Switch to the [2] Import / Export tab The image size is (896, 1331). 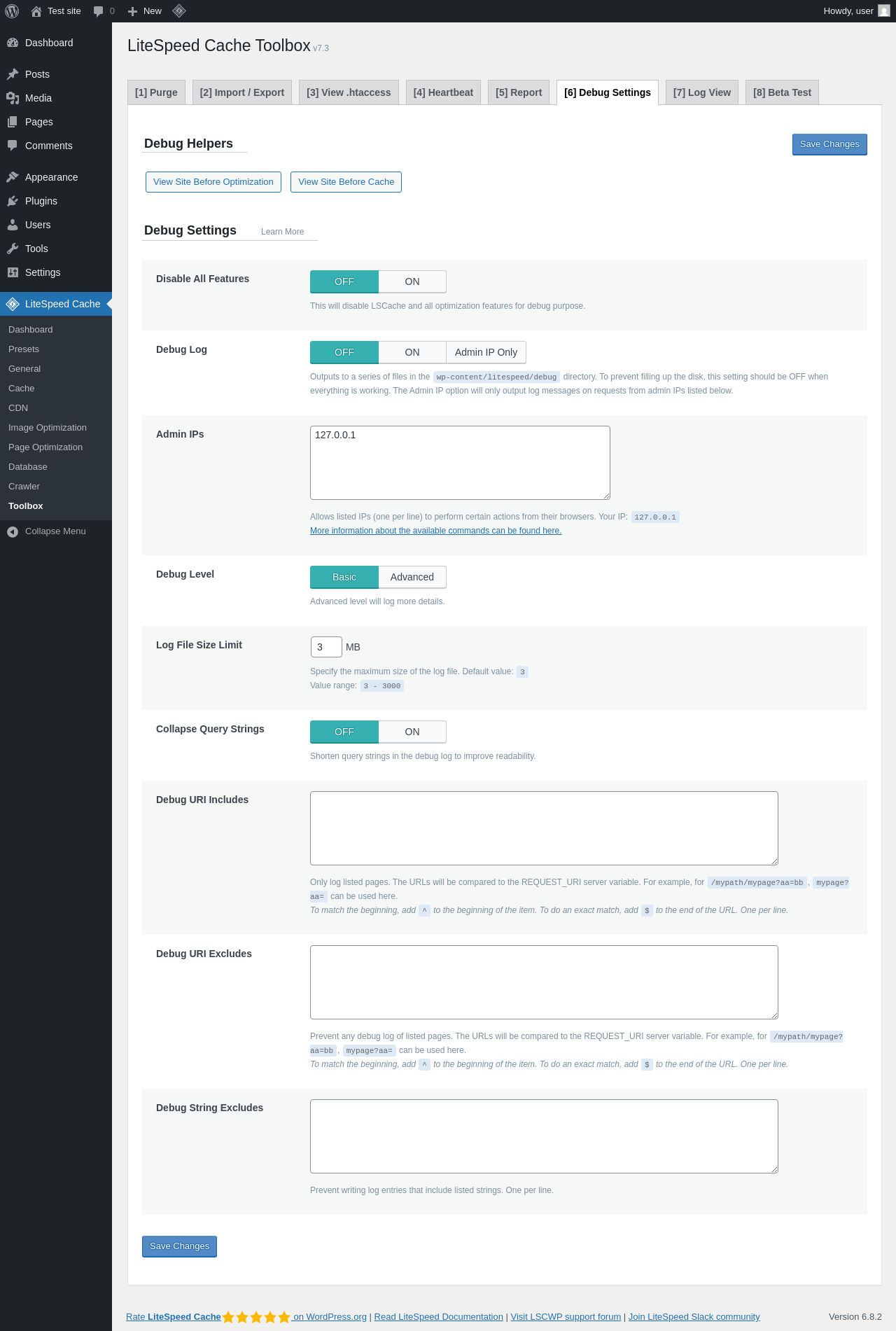pyautogui.click(x=242, y=92)
